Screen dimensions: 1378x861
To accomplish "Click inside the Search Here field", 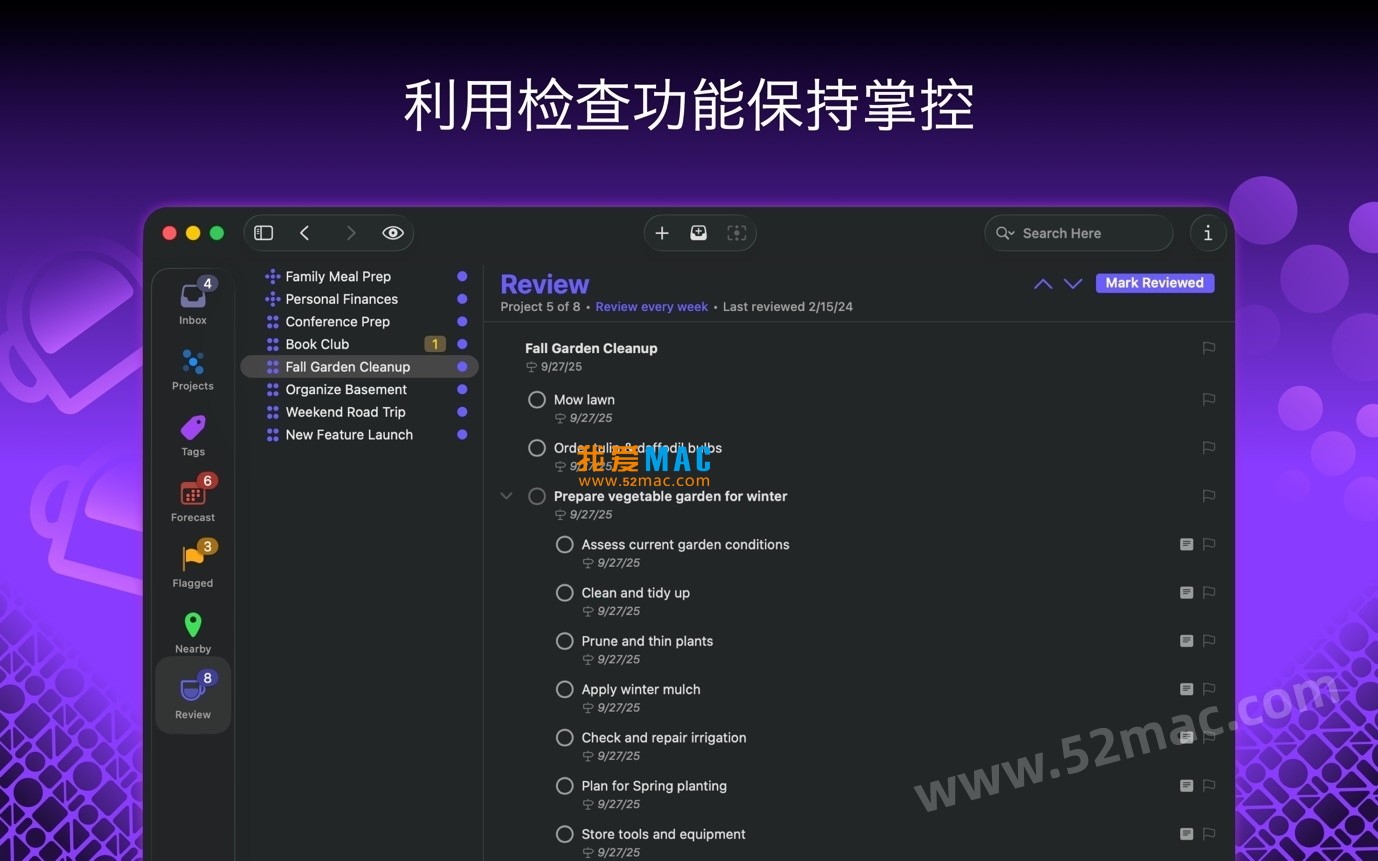I will 1078,232.
